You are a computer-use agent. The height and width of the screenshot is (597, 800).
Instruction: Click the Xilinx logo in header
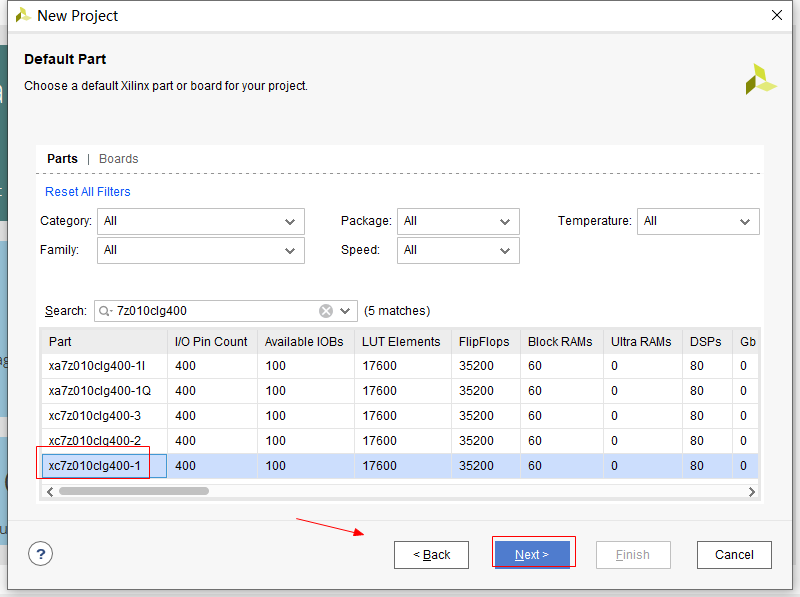(x=760, y=79)
